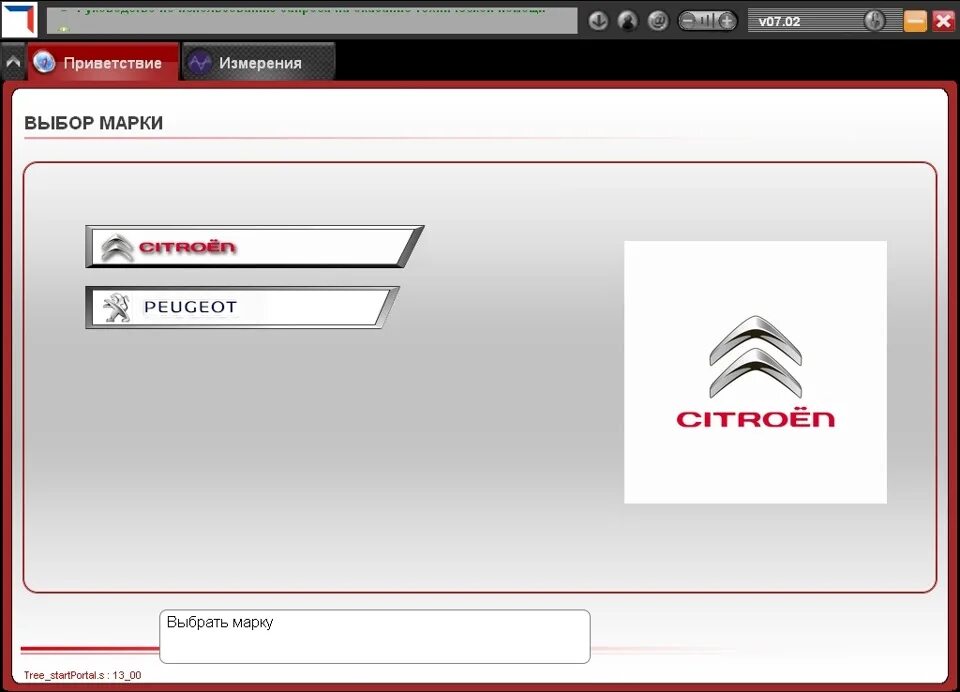Click the green scrolling message banner
Image resolution: width=960 pixels, height=692 pixels.
point(312,20)
